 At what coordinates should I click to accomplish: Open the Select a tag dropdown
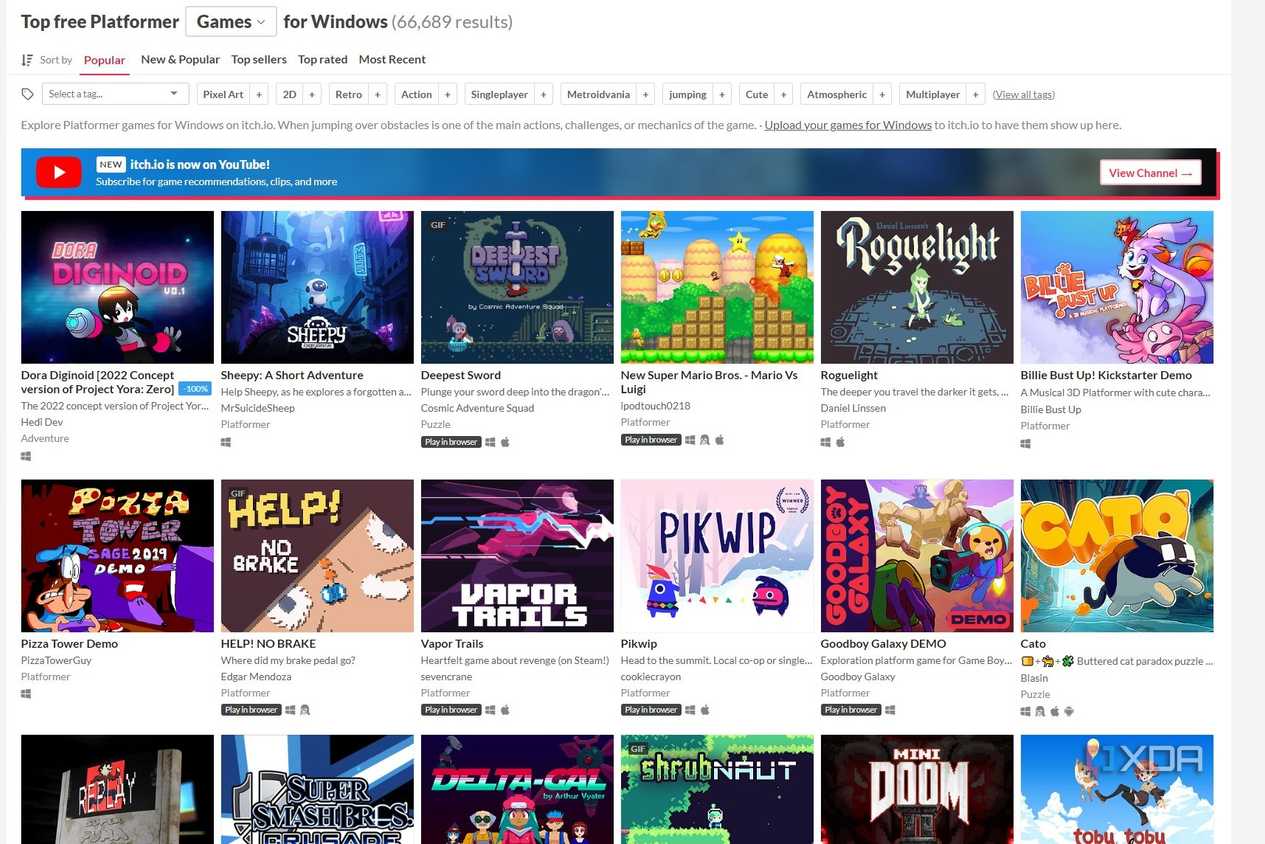pos(116,94)
